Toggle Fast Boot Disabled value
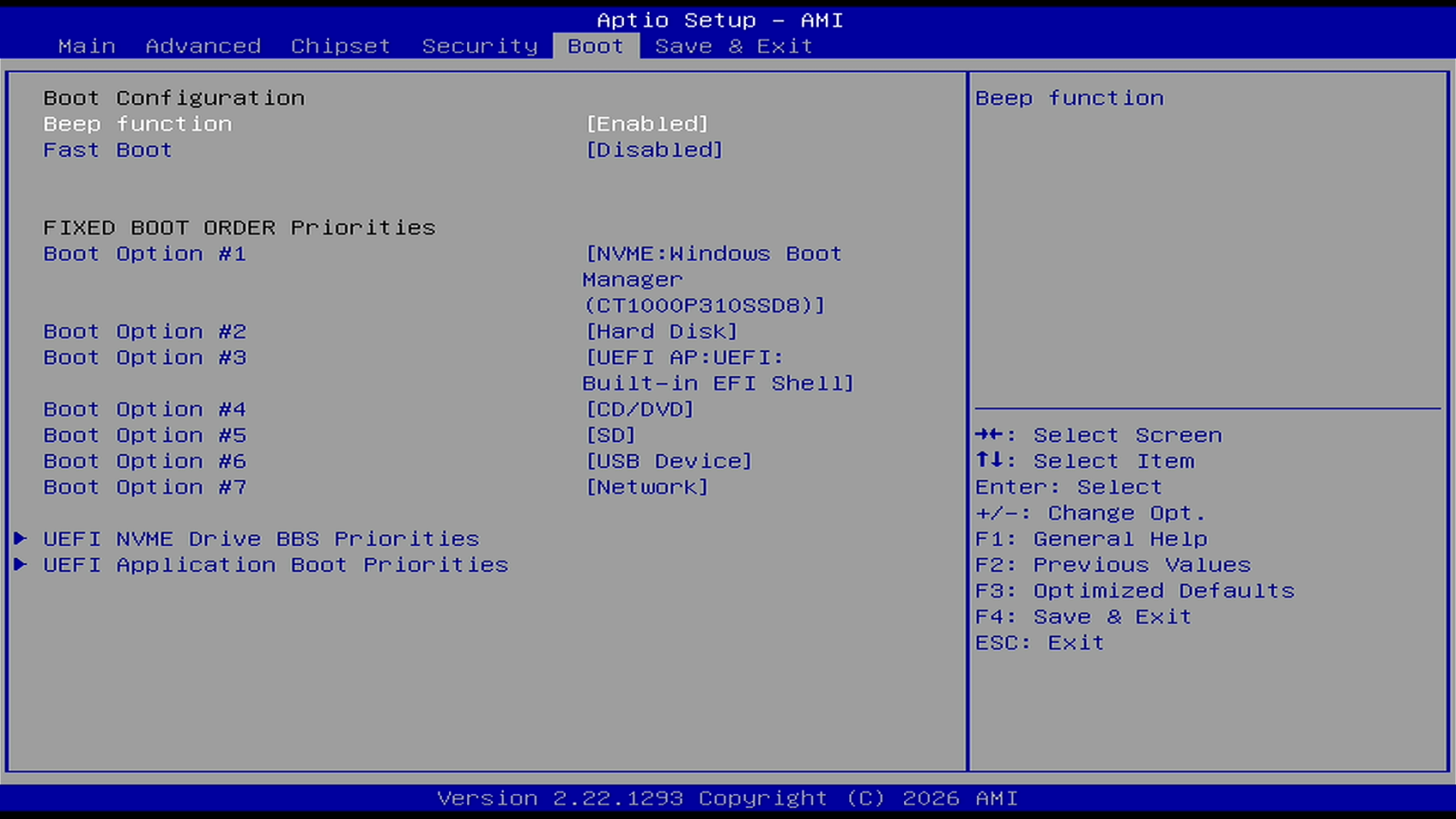The width and height of the screenshot is (1456, 819). [654, 150]
